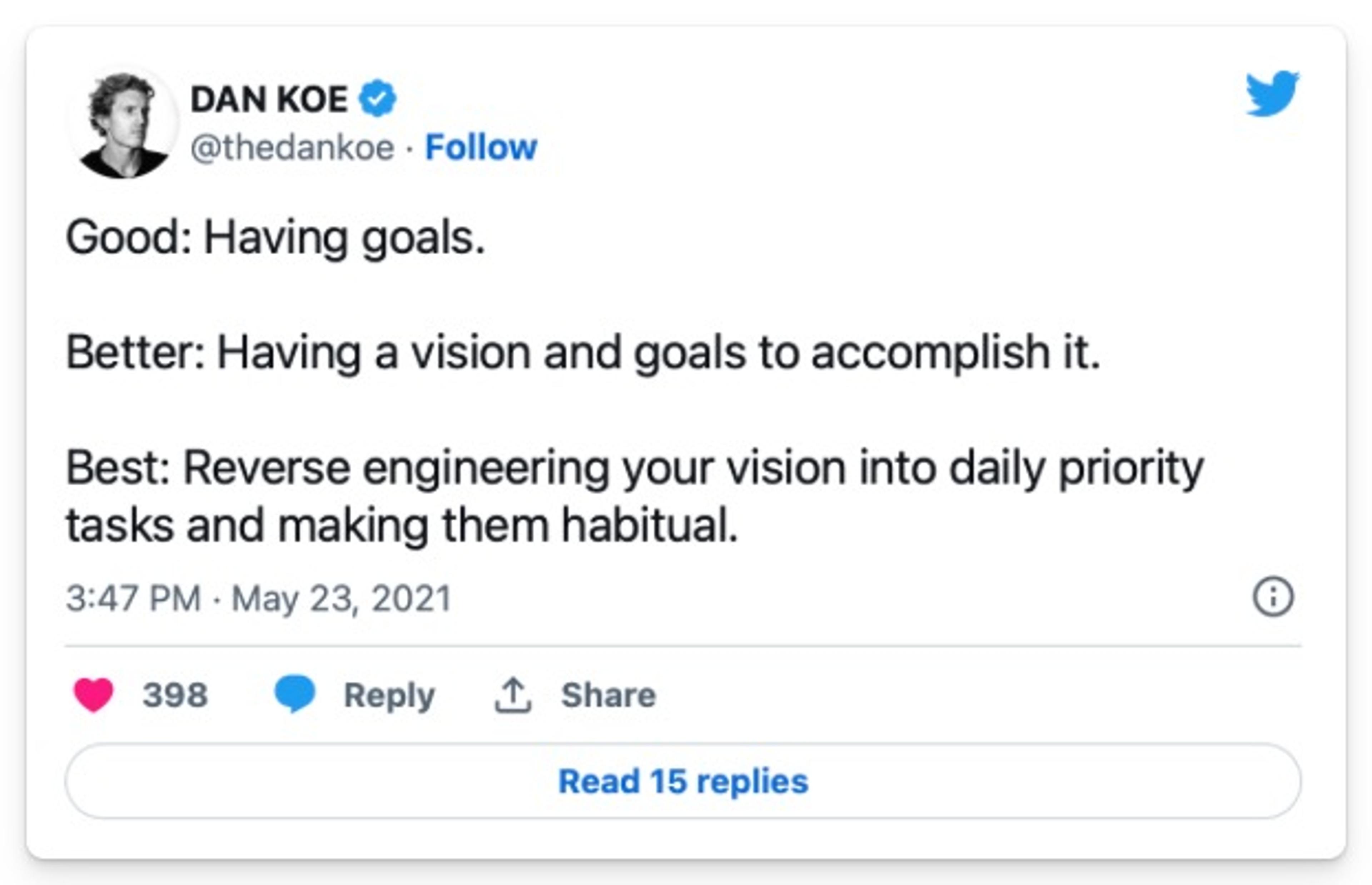Like the tweet with the heart icon
Viewport: 1372px width, 885px height.
tap(94, 695)
